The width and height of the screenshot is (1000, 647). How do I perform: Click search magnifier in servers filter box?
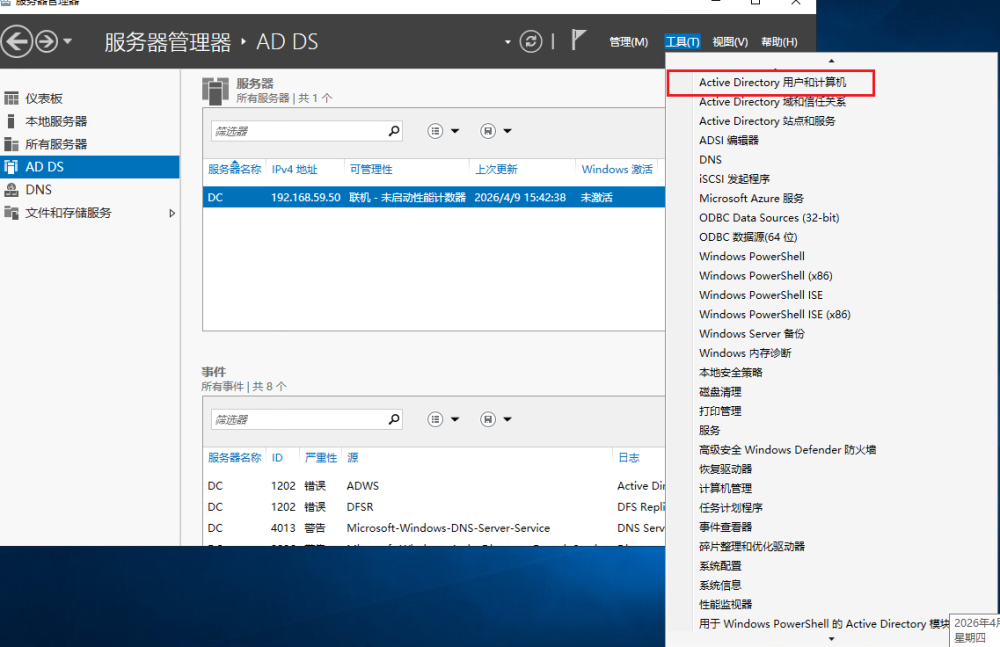click(x=394, y=131)
